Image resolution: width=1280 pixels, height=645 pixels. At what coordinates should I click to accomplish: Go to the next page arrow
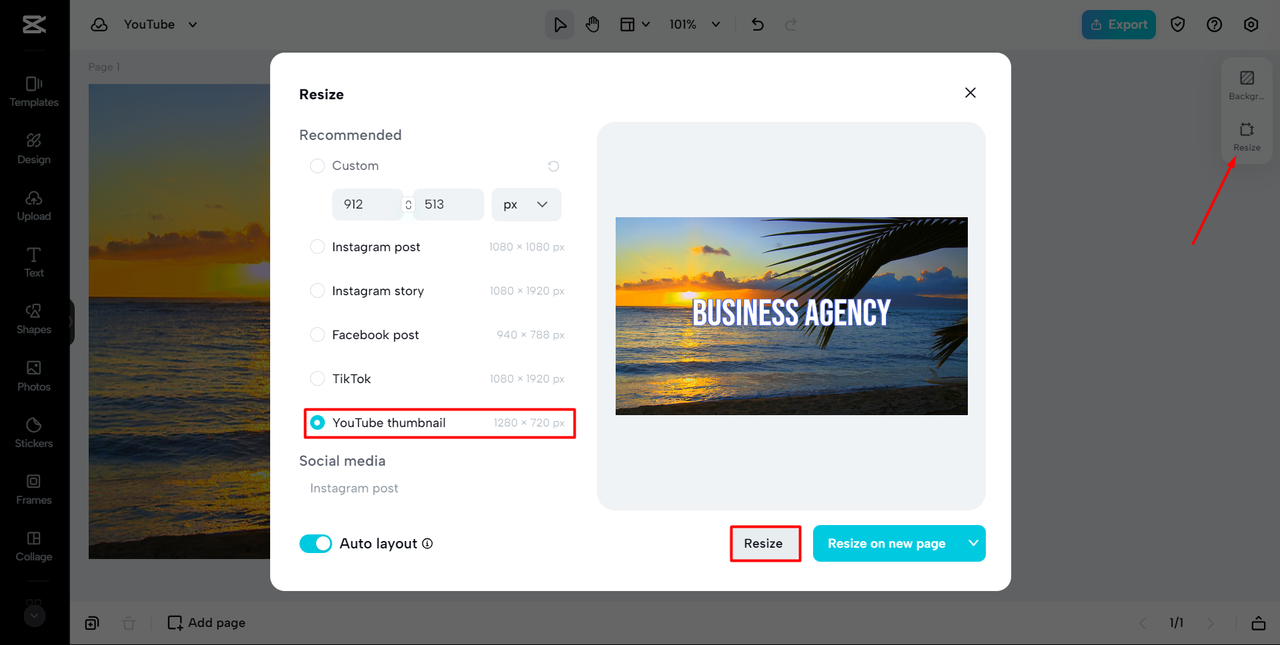[x=1210, y=623]
